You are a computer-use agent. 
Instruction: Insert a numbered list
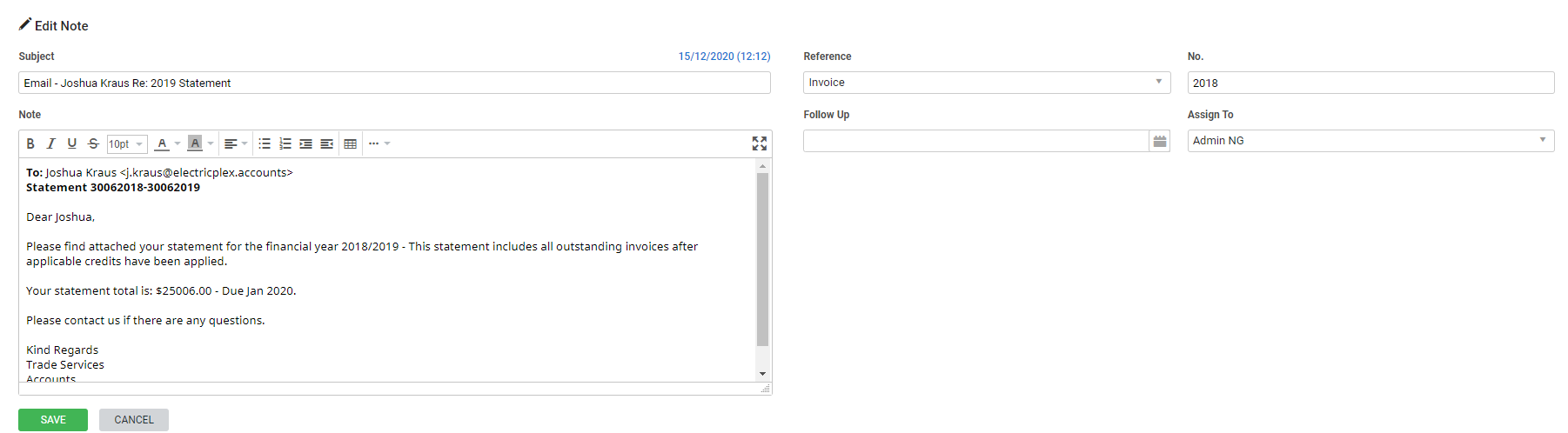[x=285, y=143]
